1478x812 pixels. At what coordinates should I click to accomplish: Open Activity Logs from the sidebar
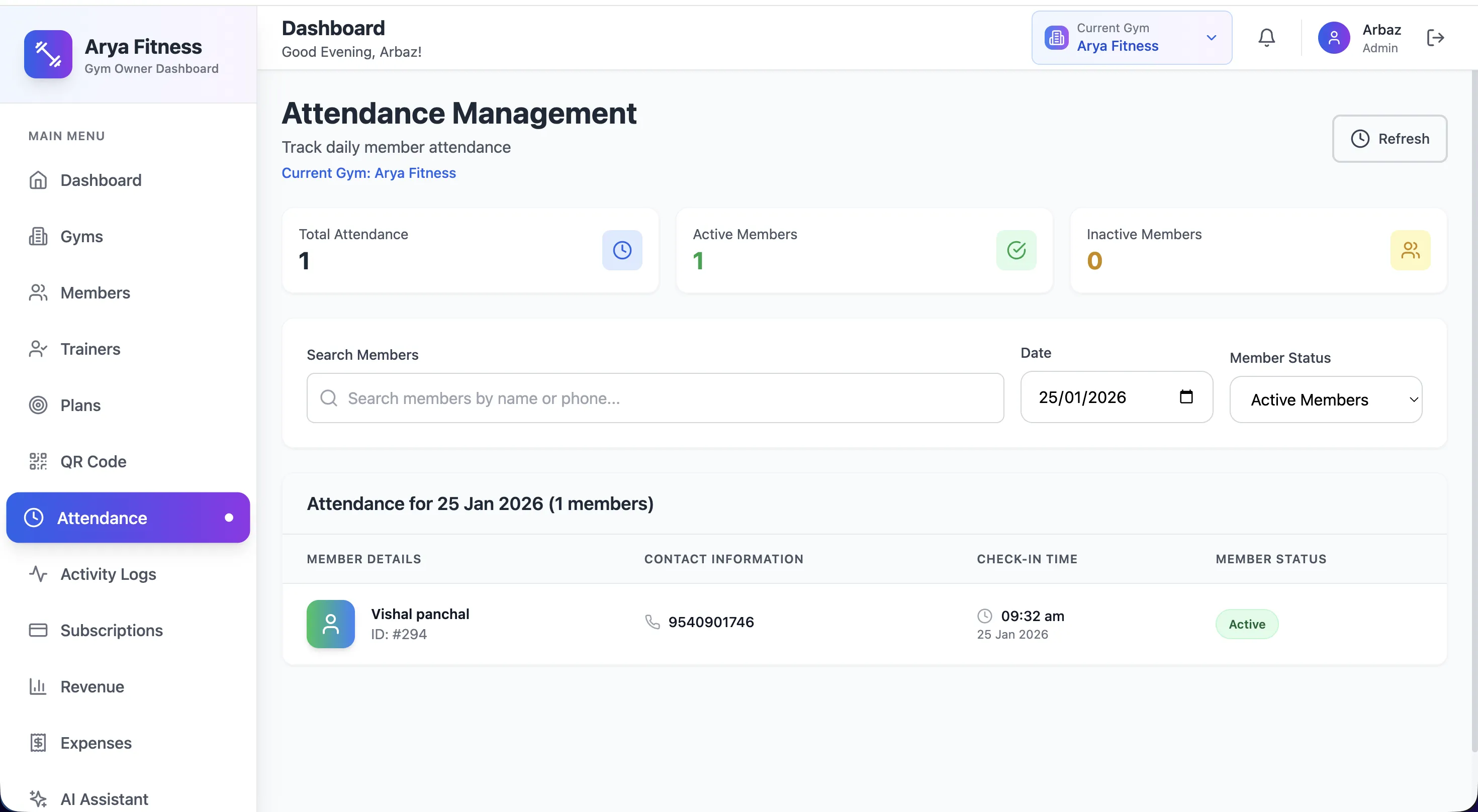coord(108,574)
